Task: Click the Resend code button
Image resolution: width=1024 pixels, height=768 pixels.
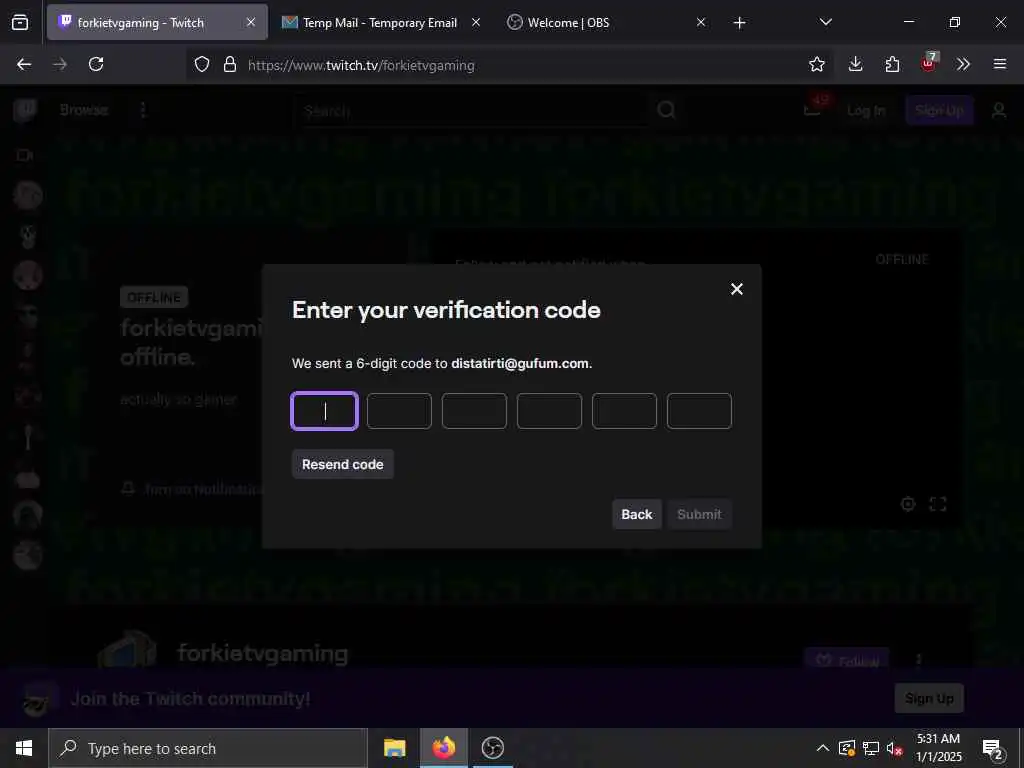Action: click(343, 464)
